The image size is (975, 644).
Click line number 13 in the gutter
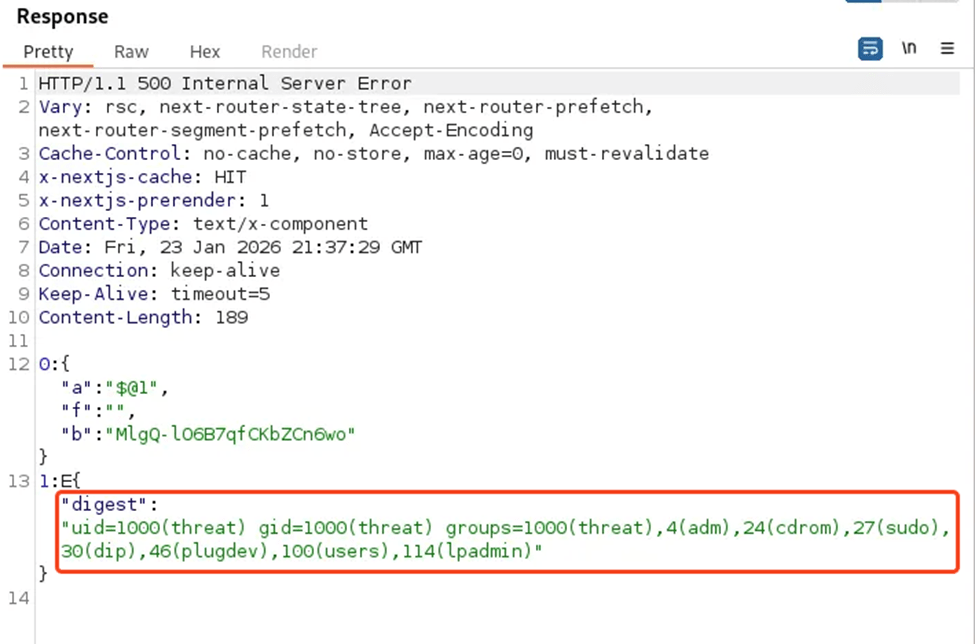point(19,481)
